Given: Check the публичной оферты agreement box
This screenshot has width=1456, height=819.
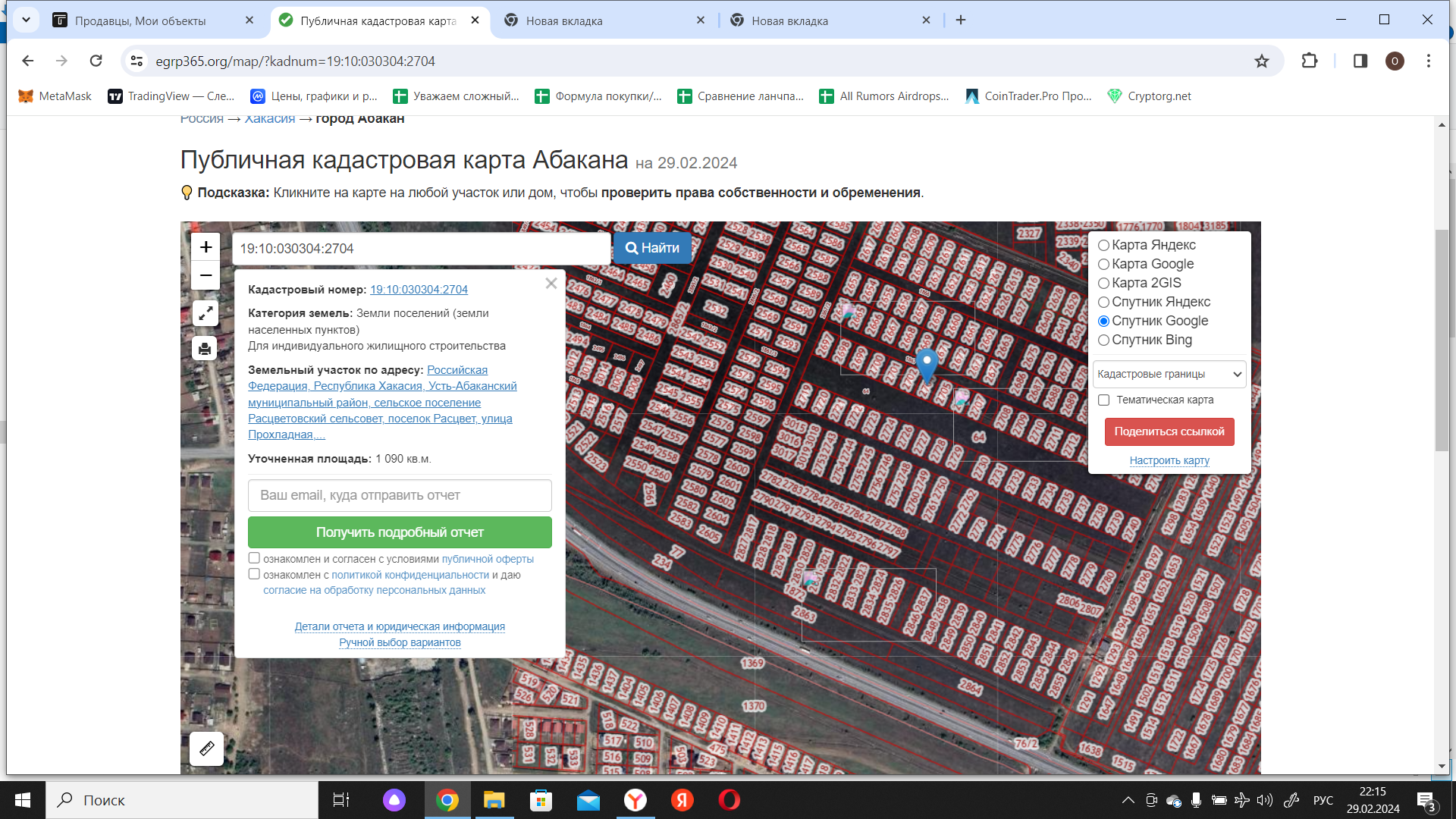Looking at the screenshot, I should click(x=254, y=558).
